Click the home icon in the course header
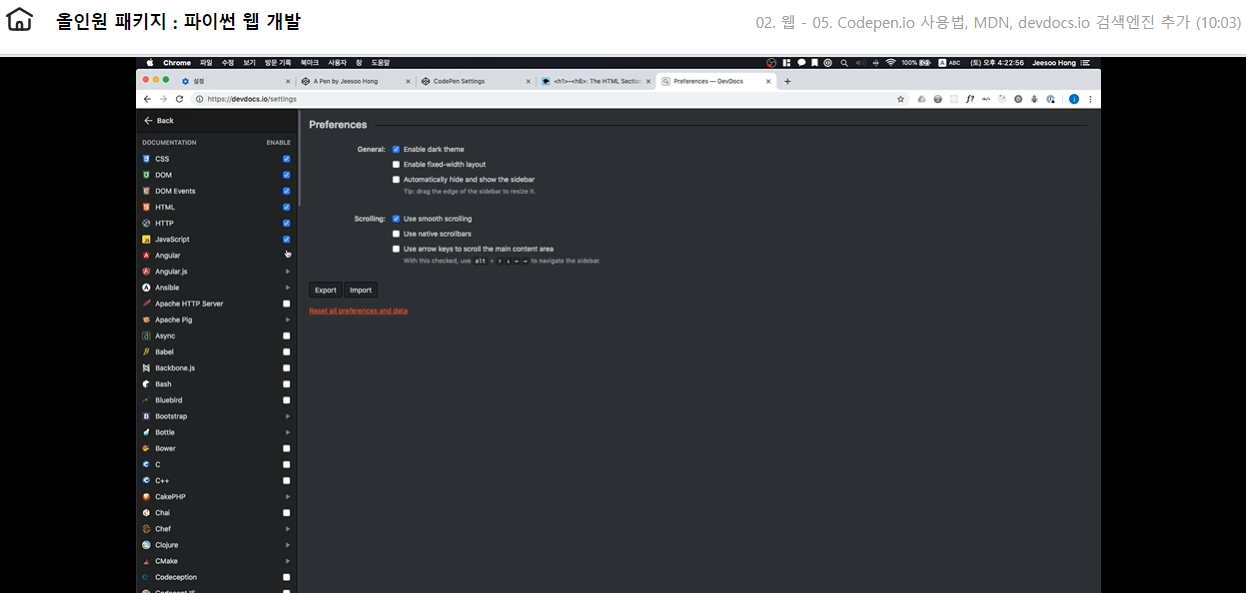This screenshot has height=593, width=1246. click(x=20, y=20)
